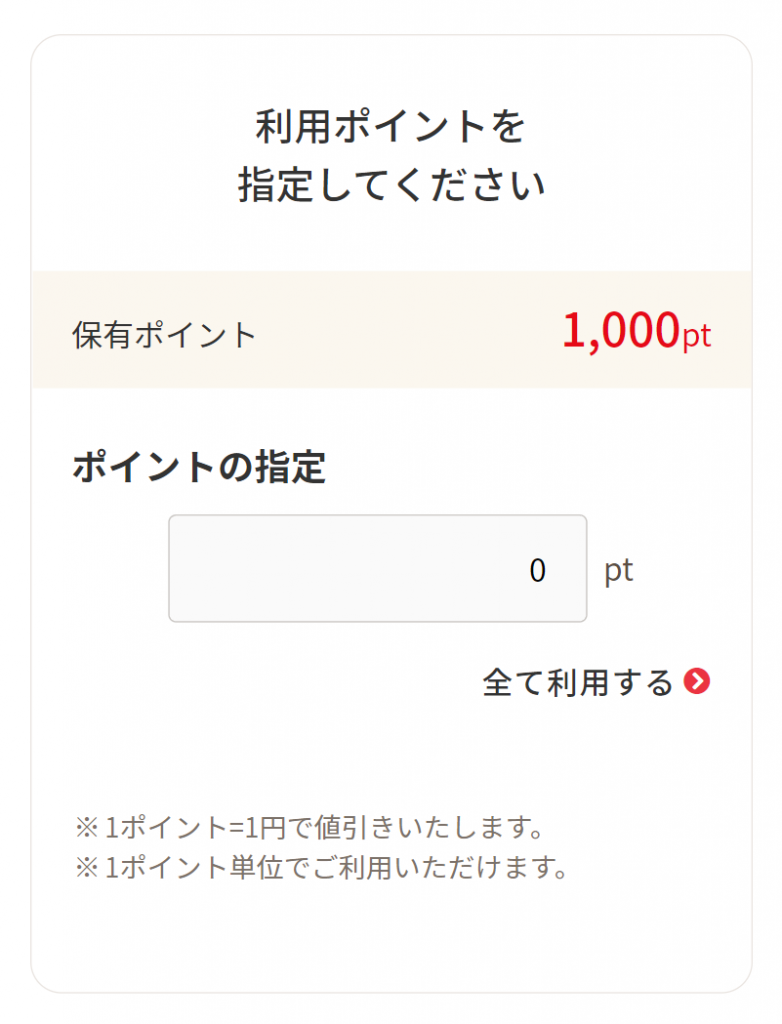
Task: Focus the point amount input field
Action: click(378, 568)
